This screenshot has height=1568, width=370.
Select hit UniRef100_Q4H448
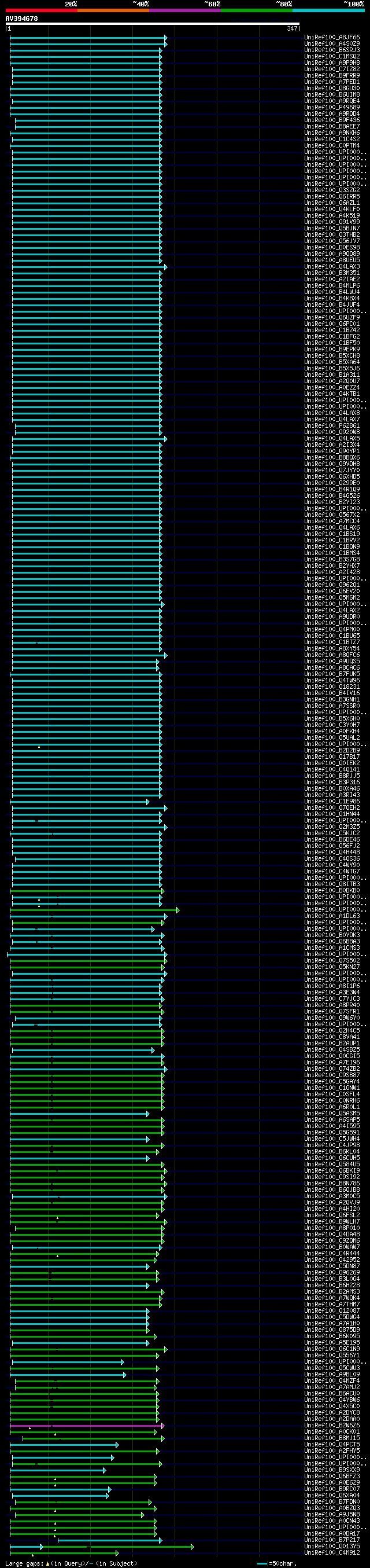[x=332, y=853]
